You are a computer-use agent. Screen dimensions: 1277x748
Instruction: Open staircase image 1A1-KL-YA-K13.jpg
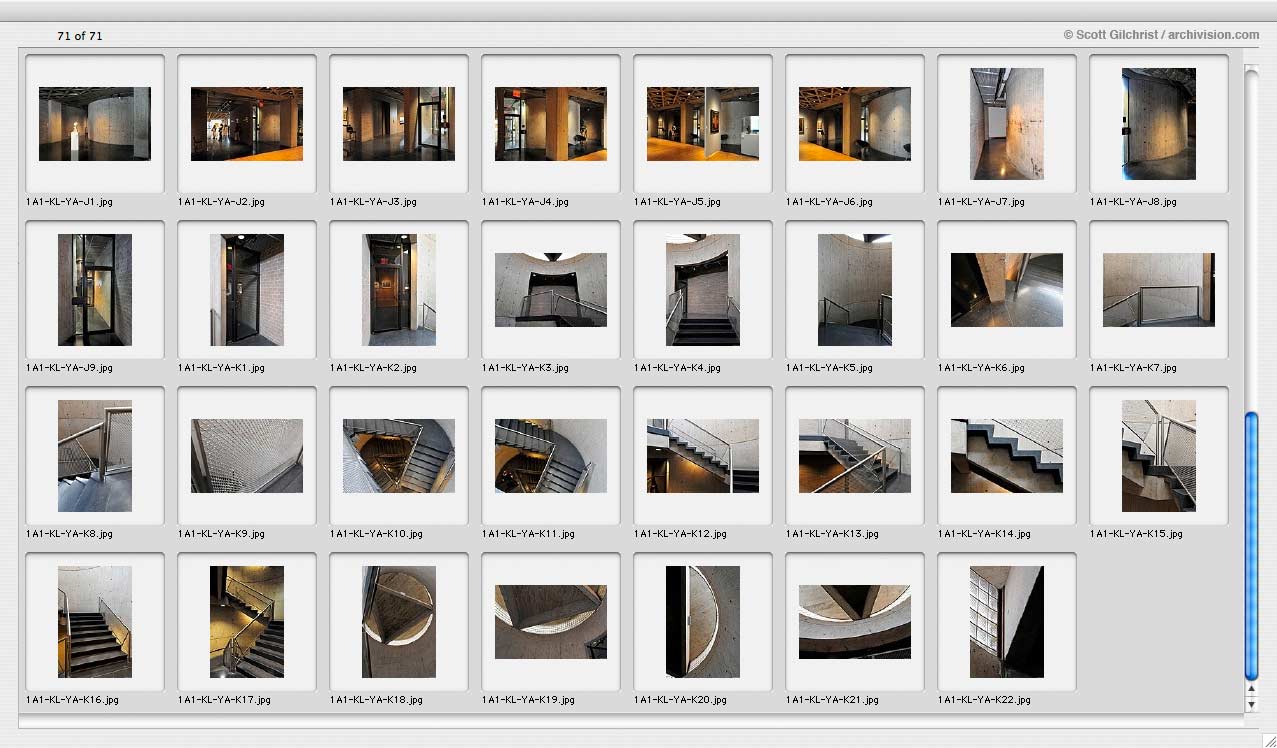[855, 456]
